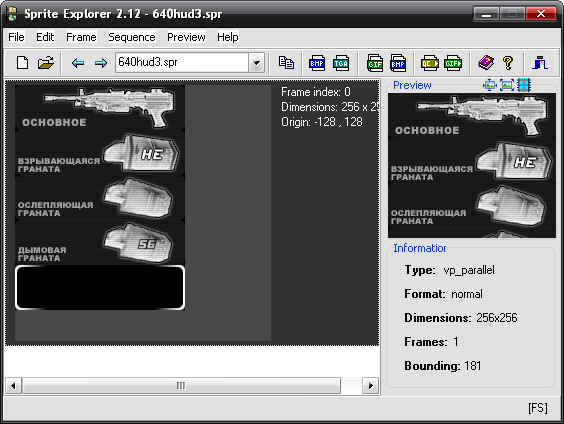Viewport: 564px width, 424px height.
Task: Save frame as TGA icon
Action: coord(341,63)
